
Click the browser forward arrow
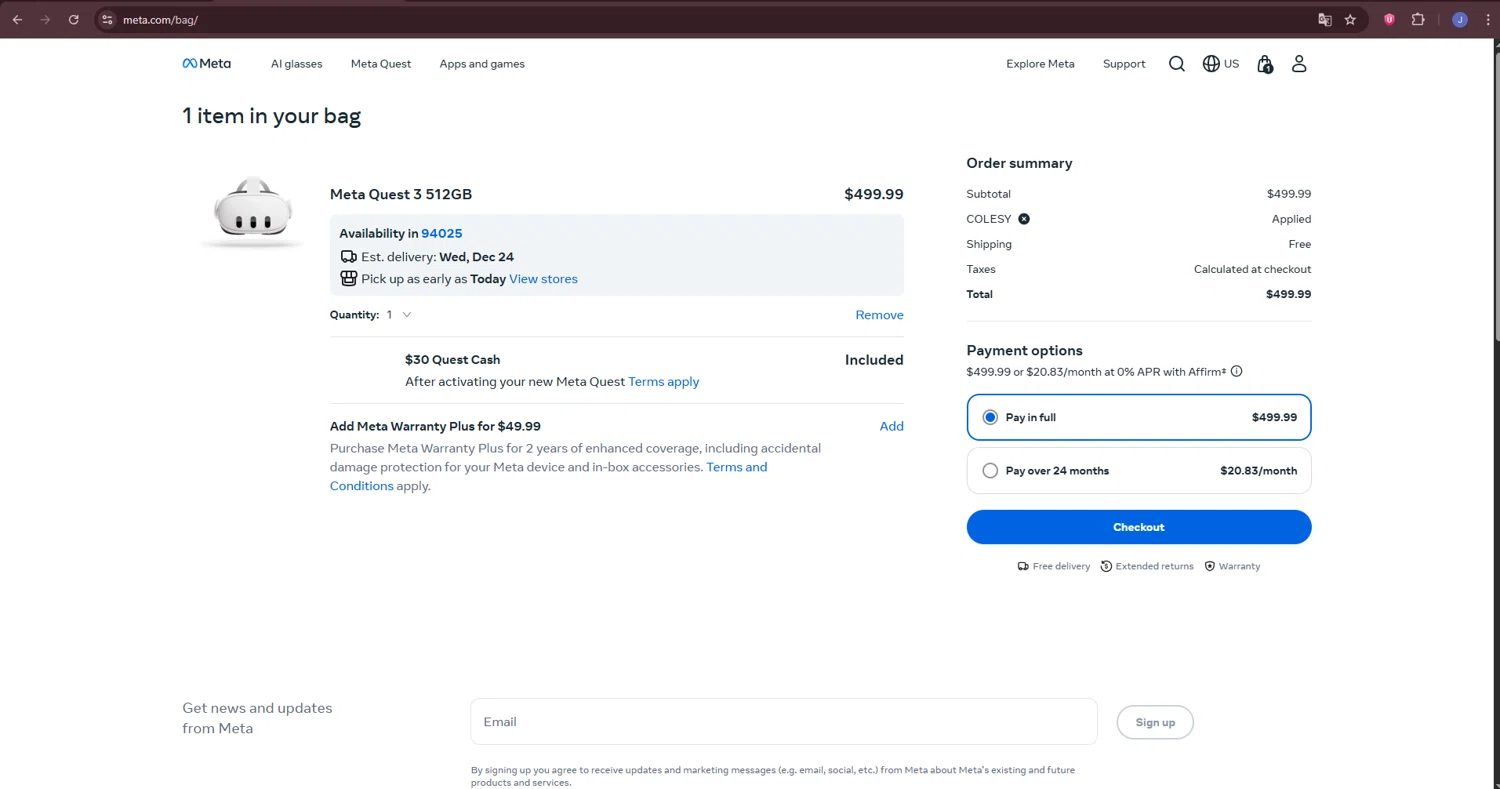[x=45, y=19]
